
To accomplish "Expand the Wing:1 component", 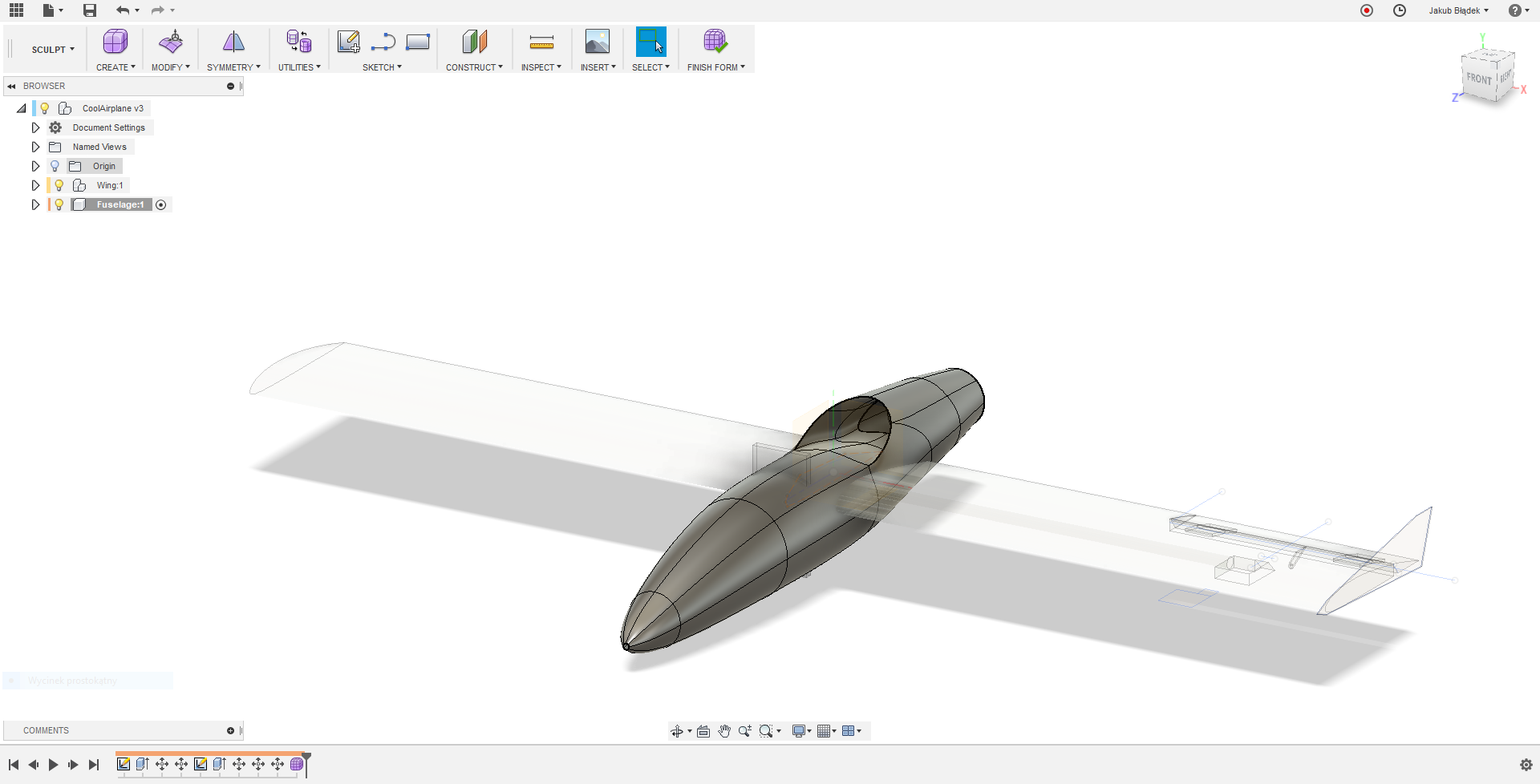I will click(35, 185).
